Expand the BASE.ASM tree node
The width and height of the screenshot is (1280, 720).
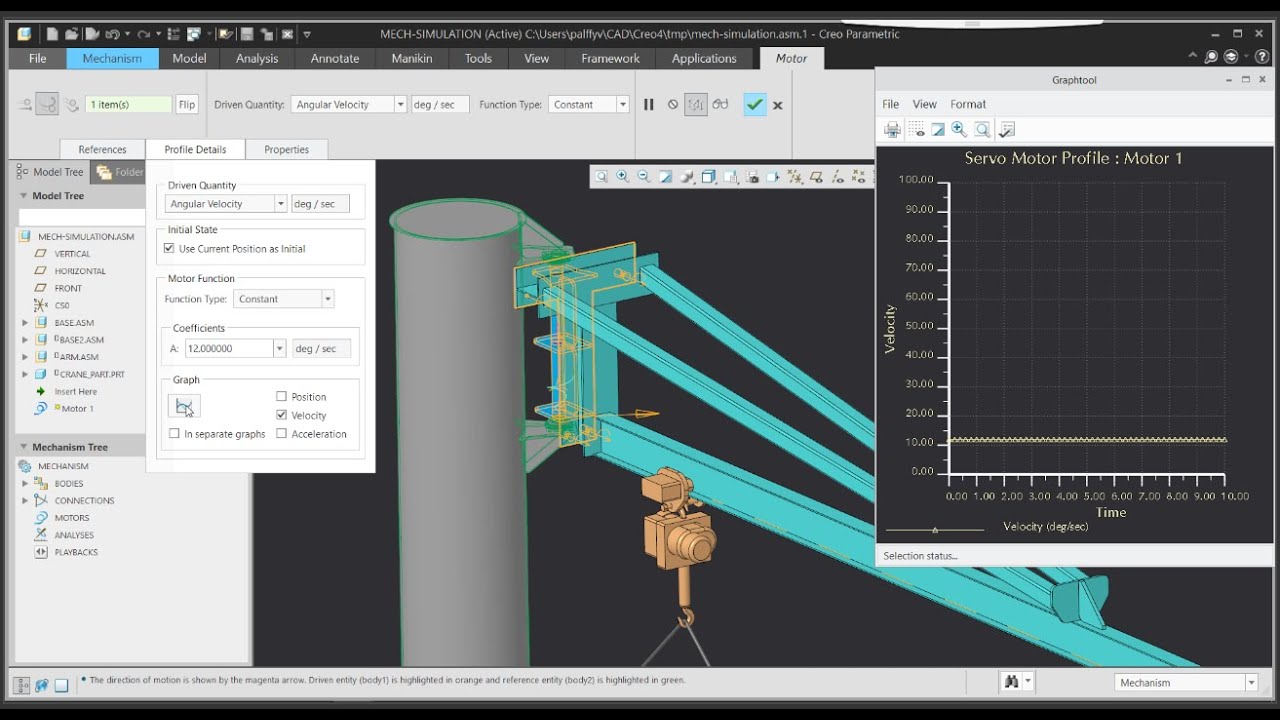(25, 323)
